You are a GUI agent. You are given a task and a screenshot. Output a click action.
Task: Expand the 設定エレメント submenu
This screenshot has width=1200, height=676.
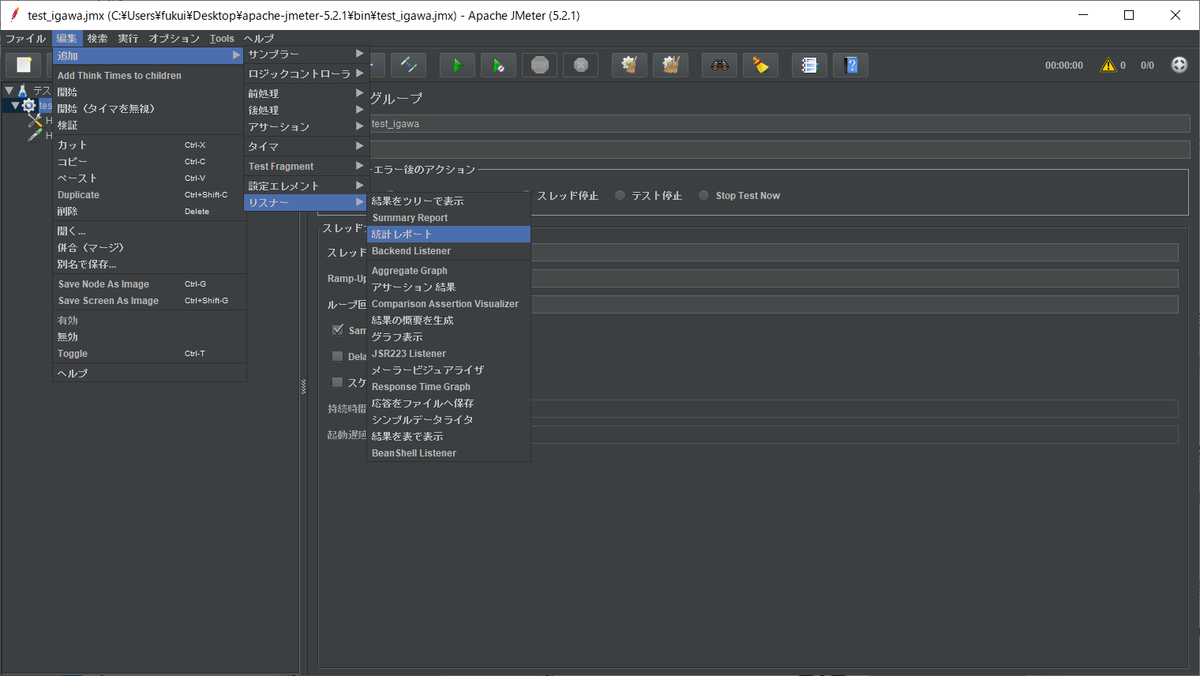pos(307,186)
